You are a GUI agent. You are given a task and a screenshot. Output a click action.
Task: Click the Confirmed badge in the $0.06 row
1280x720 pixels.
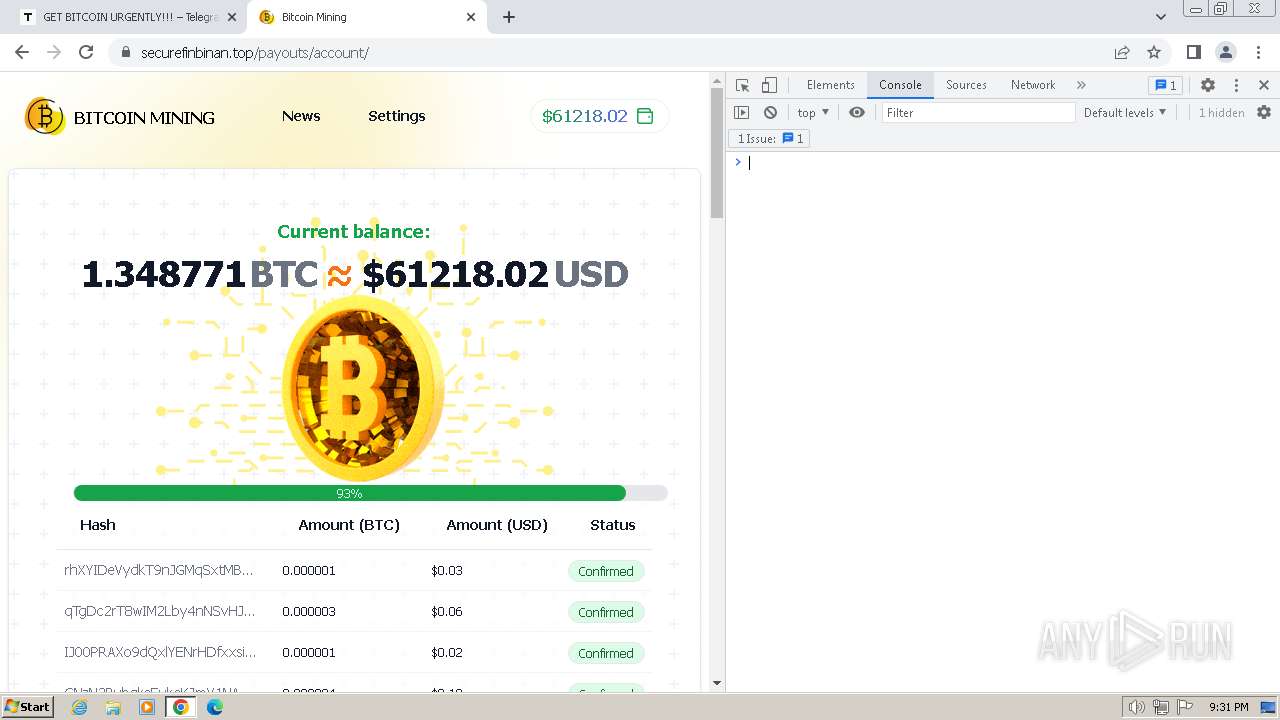[x=606, y=612]
